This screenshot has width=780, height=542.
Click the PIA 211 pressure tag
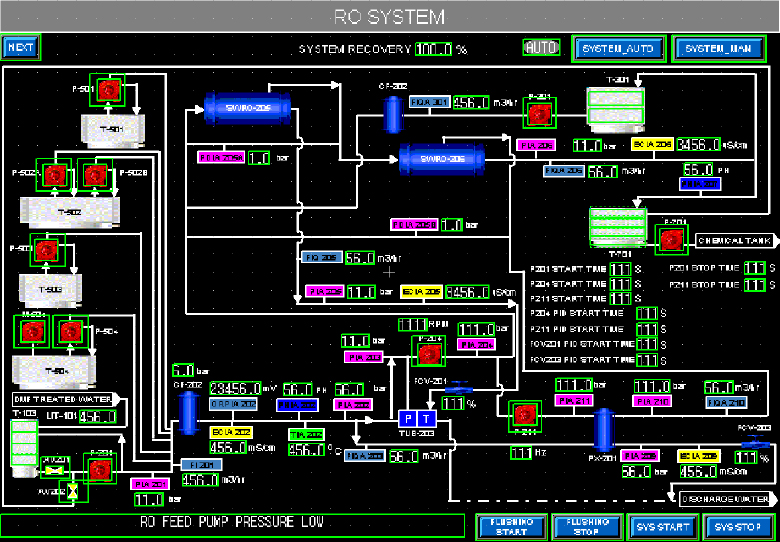pyautogui.click(x=574, y=401)
